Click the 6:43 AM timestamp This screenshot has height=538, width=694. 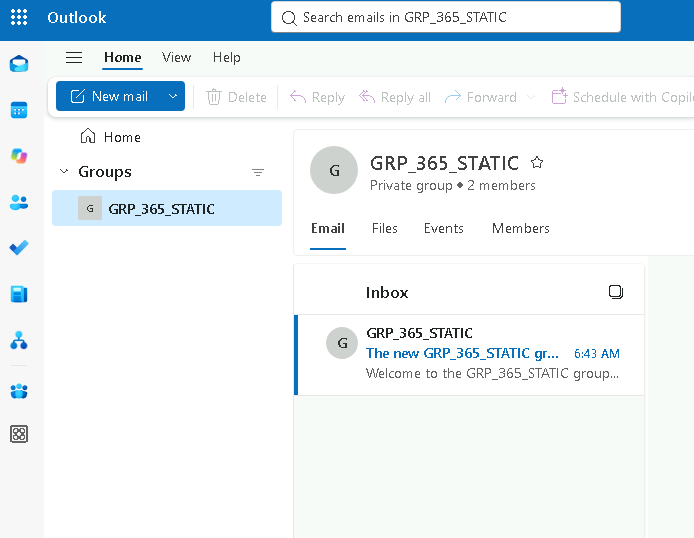pyautogui.click(x=597, y=354)
